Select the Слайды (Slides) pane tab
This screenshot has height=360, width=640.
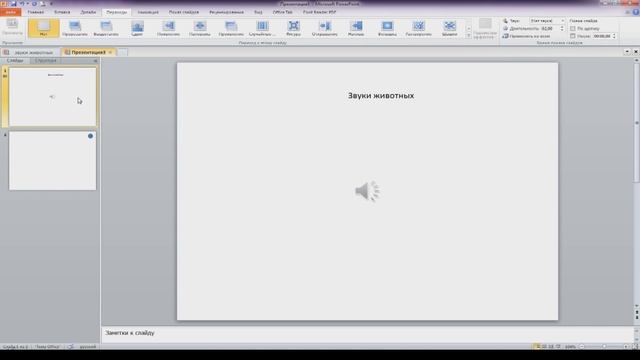[x=15, y=60]
